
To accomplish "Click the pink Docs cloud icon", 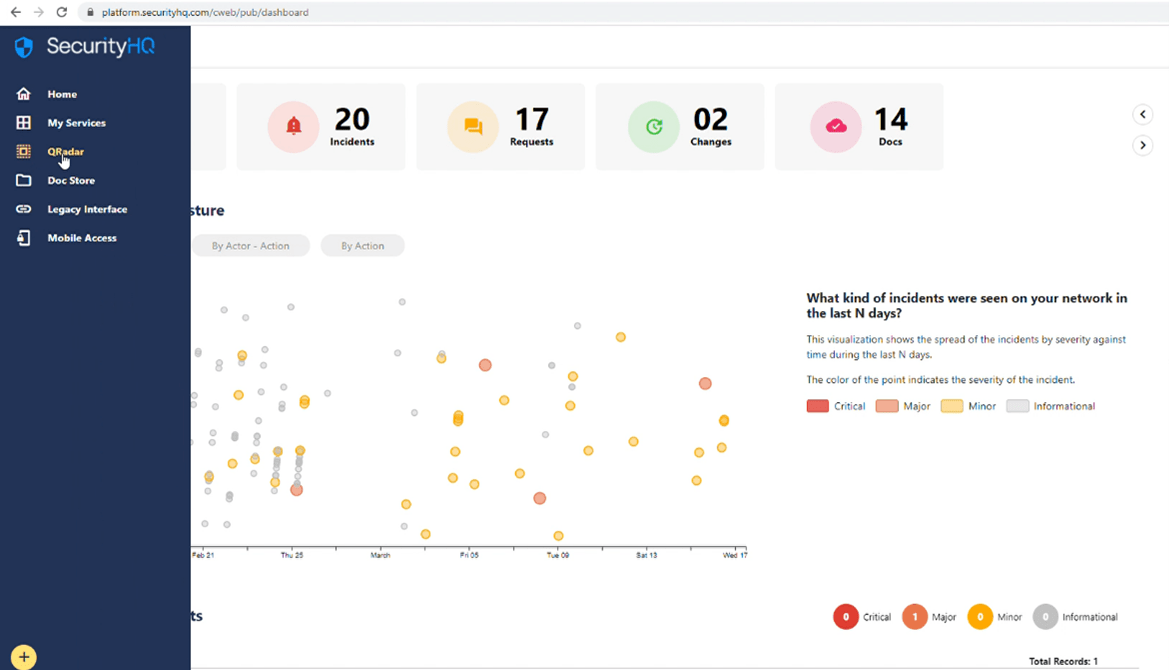I will pyautogui.click(x=836, y=127).
